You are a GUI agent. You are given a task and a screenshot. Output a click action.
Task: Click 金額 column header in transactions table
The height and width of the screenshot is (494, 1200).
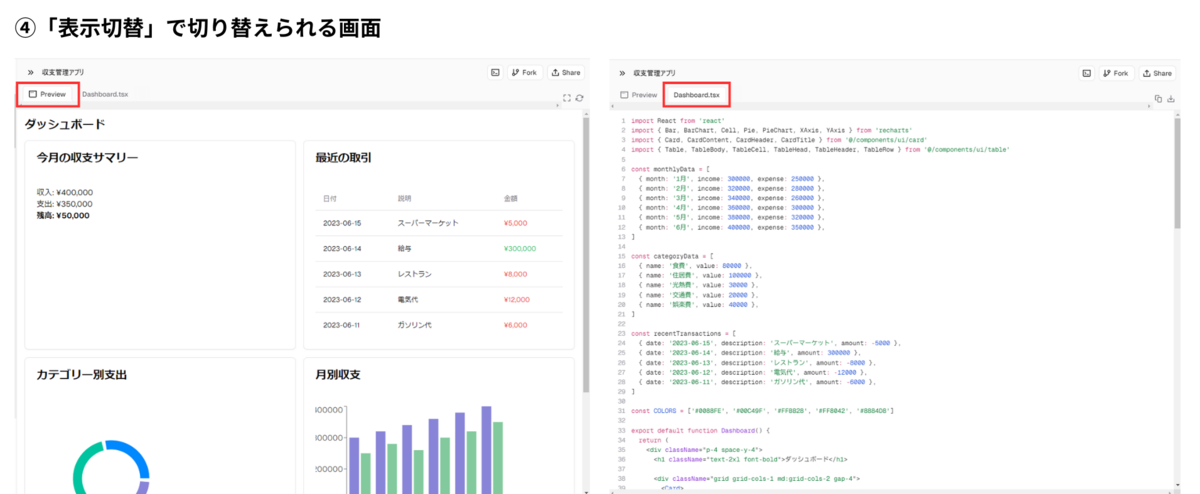point(511,199)
